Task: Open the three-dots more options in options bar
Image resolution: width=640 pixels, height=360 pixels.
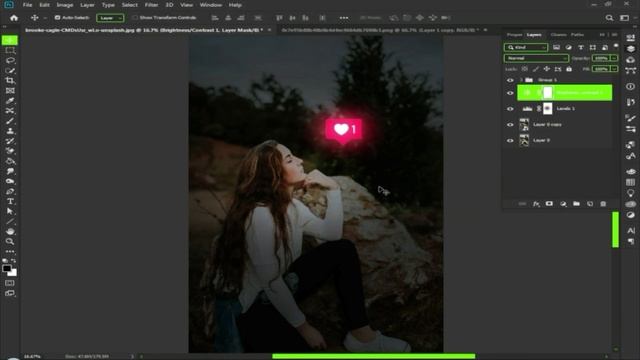Action: pyautogui.click(x=344, y=18)
